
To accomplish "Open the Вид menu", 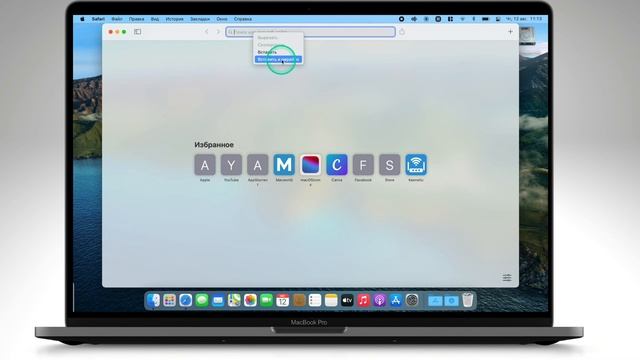I will pyautogui.click(x=155, y=19).
